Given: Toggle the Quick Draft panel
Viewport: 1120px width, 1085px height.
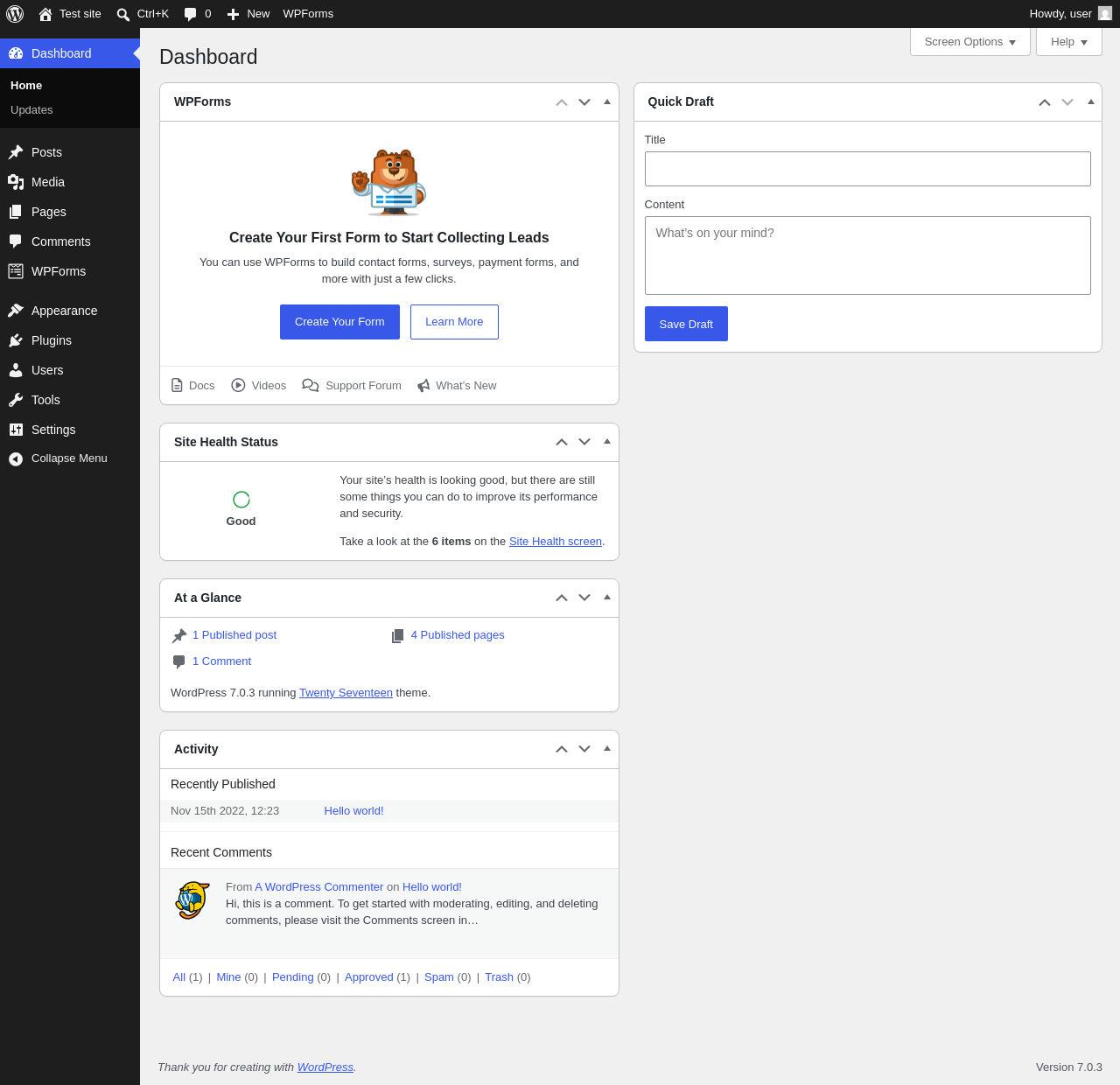Looking at the screenshot, I should [1091, 101].
